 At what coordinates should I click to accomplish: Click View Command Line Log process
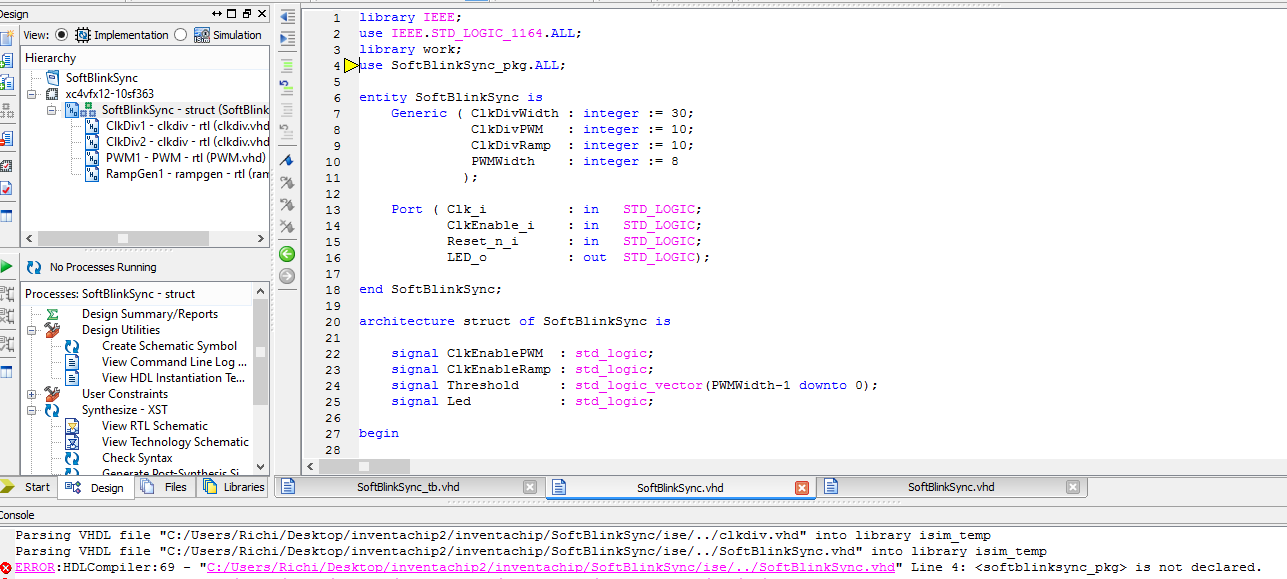click(x=172, y=362)
